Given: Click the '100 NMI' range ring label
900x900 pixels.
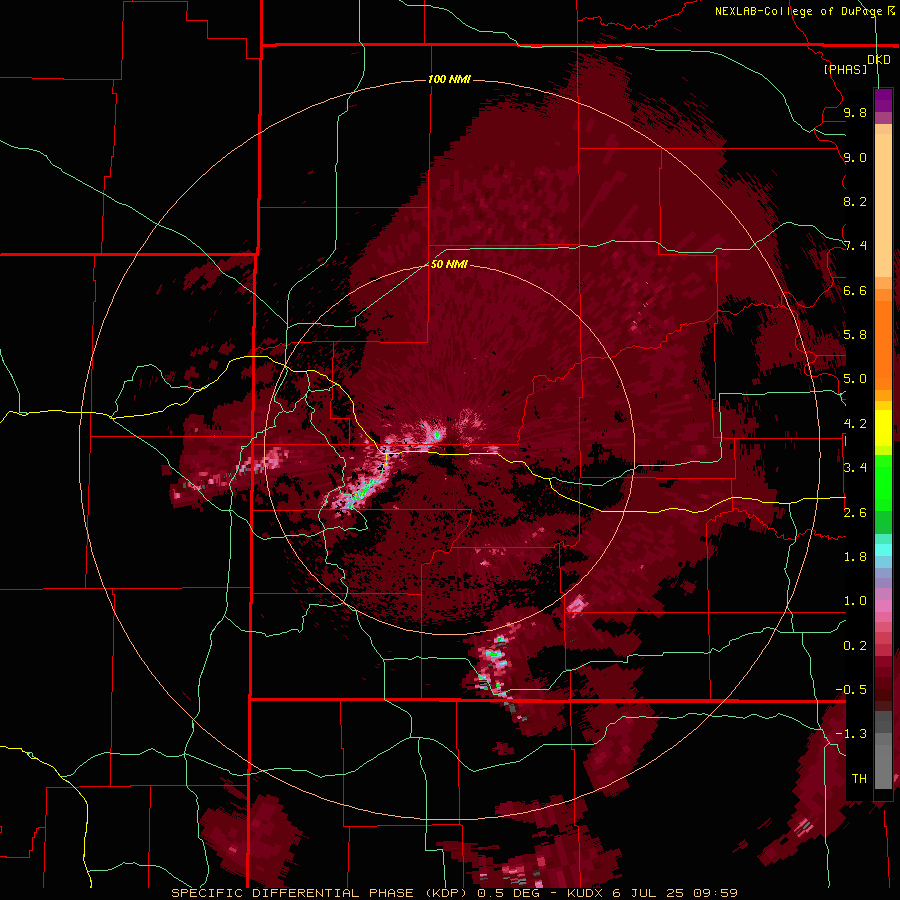Looking at the screenshot, I should coord(449,79).
